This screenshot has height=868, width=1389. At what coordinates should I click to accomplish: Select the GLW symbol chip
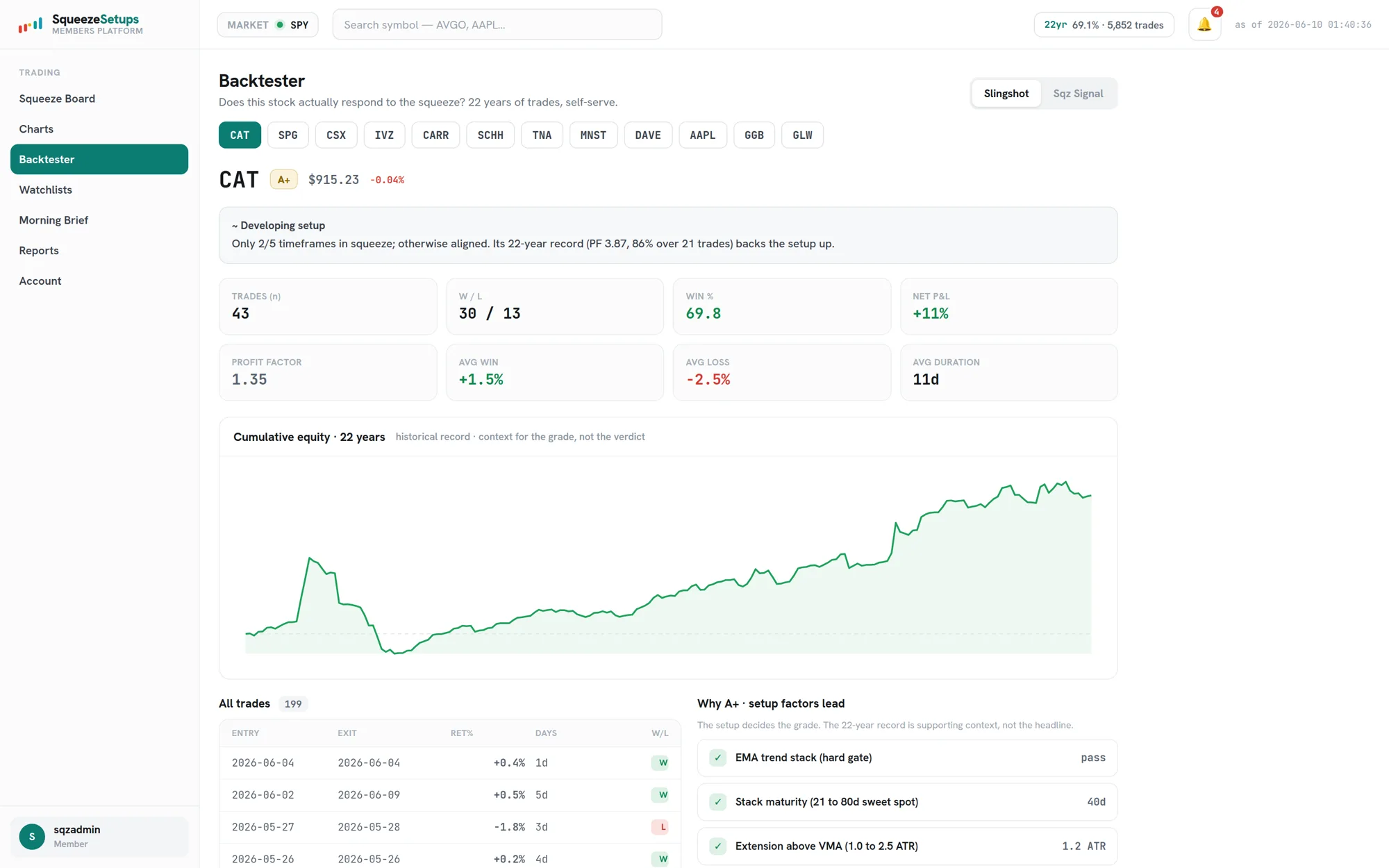pyautogui.click(x=802, y=135)
